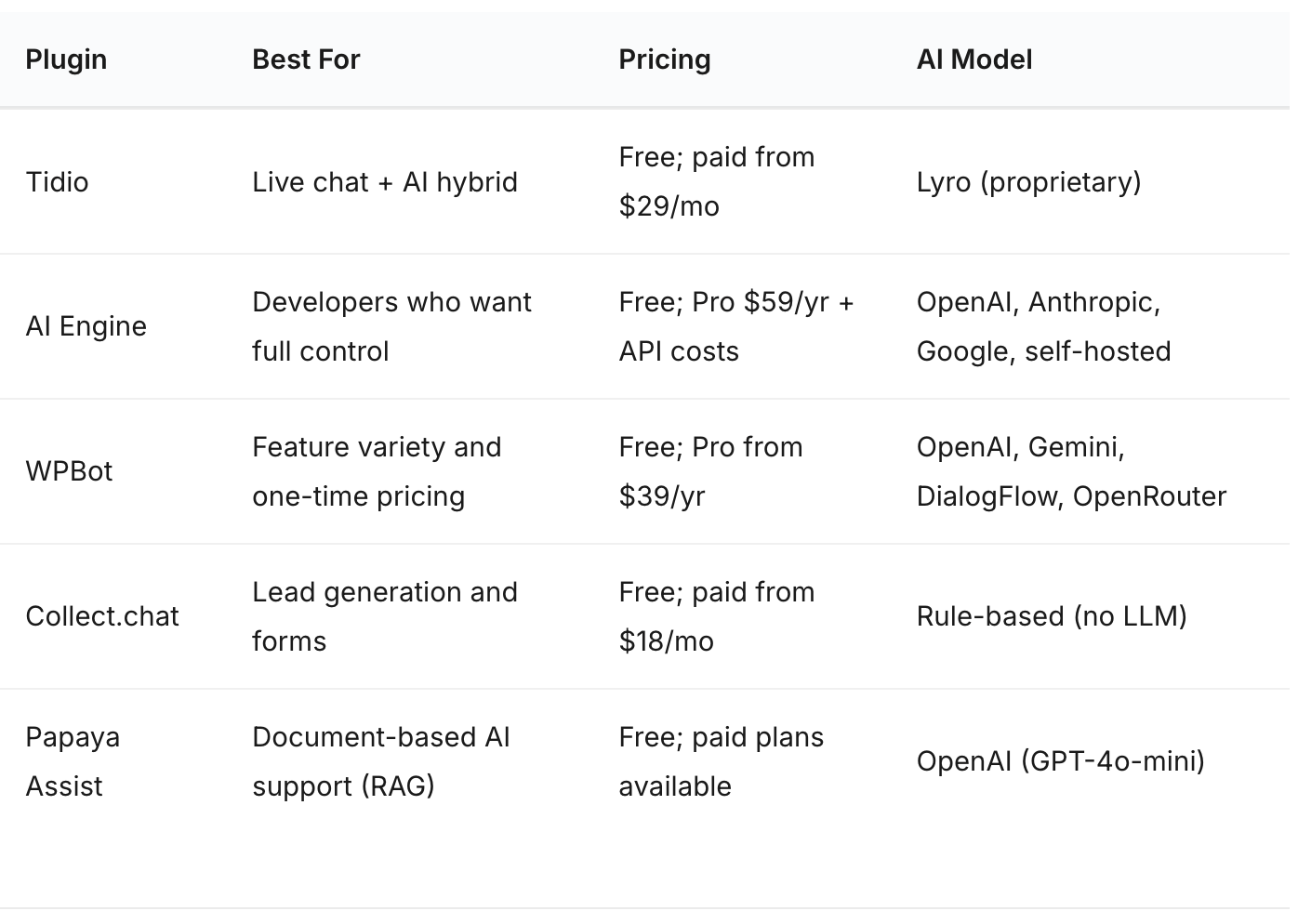Click 'Free; paid from $29/mo' pricing cell
The height and width of the screenshot is (924, 1298).
[717, 181]
